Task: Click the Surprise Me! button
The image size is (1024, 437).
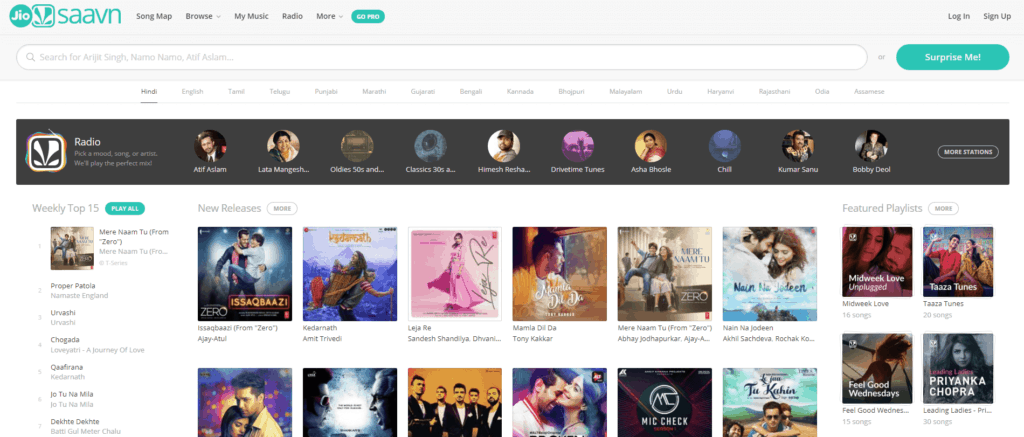Action: coord(952,57)
